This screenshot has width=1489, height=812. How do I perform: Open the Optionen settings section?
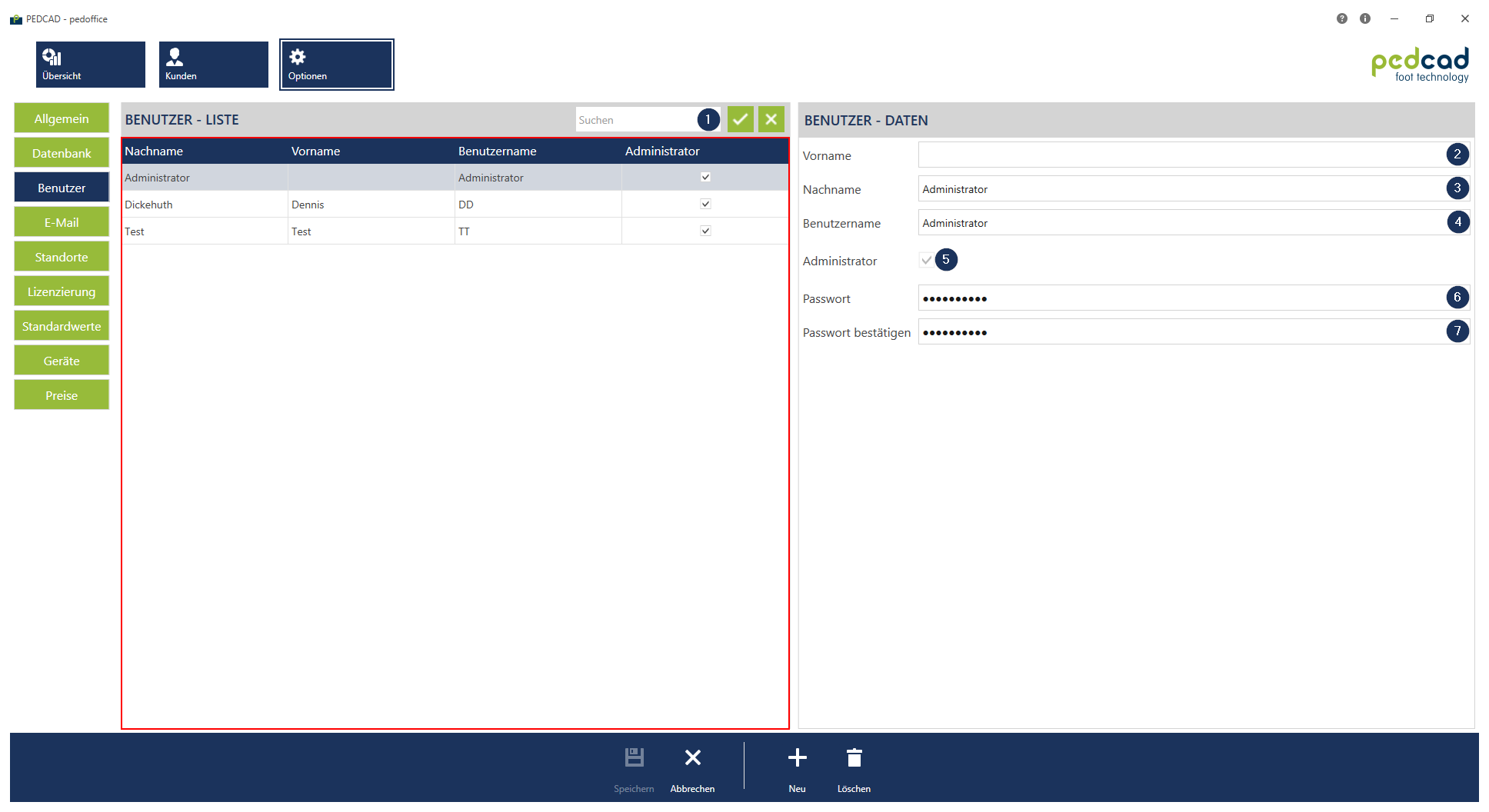[336, 65]
